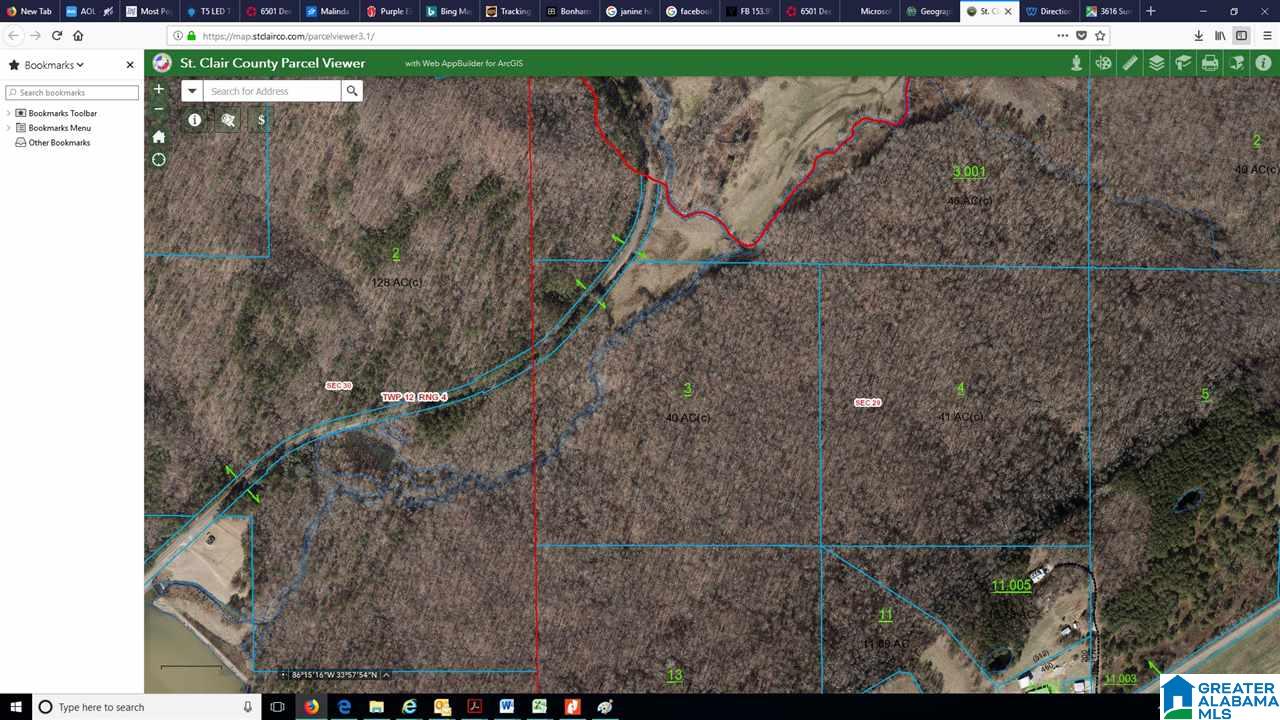Open the About info widget in header
The height and width of the screenshot is (720, 1280).
1263,63
